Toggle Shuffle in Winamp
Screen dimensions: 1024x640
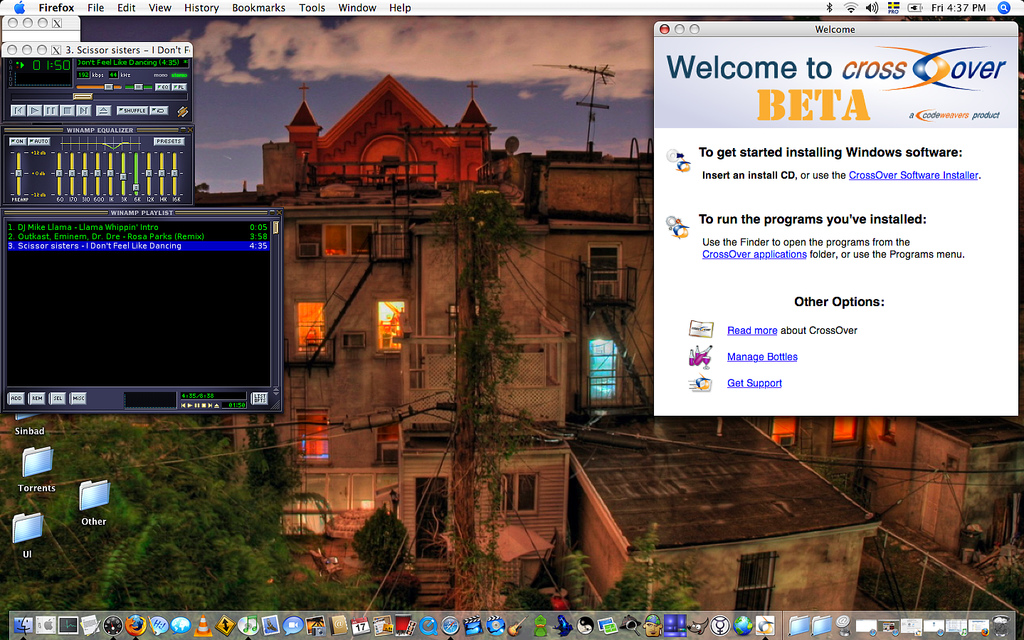(133, 110)
